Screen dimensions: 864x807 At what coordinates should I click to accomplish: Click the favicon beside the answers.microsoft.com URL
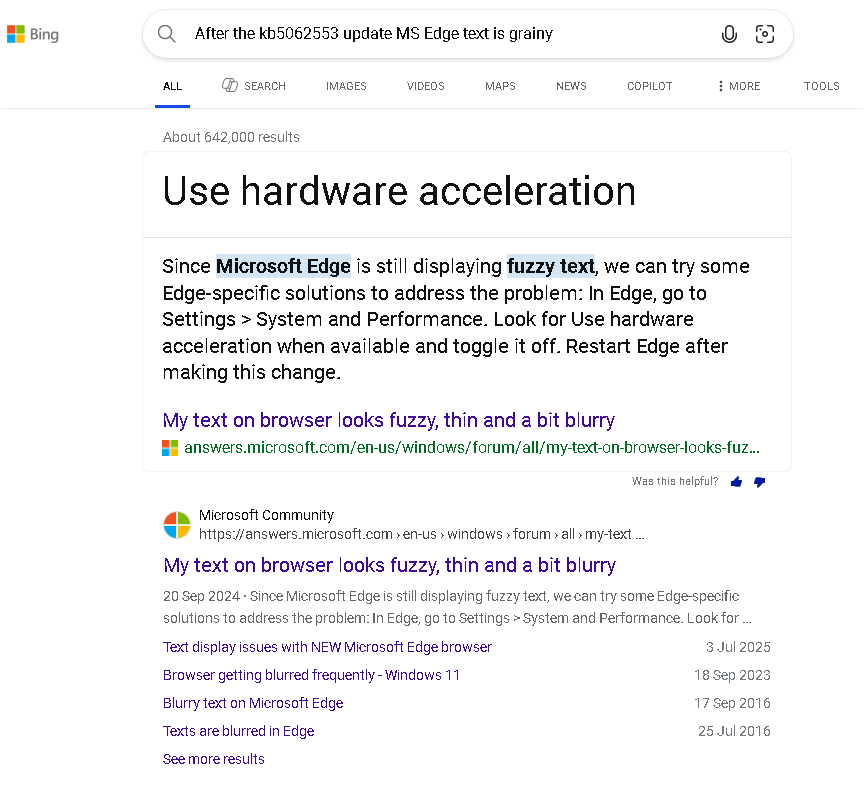pos(169,447)
